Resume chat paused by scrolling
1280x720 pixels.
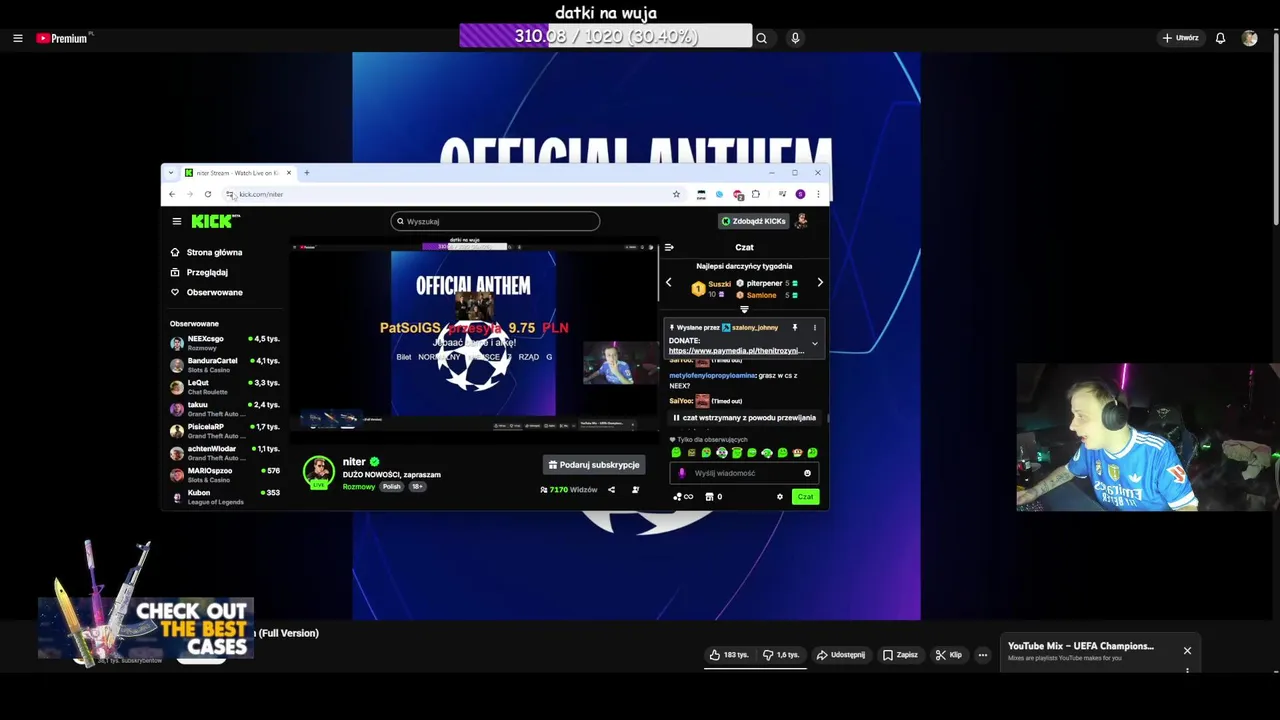coord(745,418)
